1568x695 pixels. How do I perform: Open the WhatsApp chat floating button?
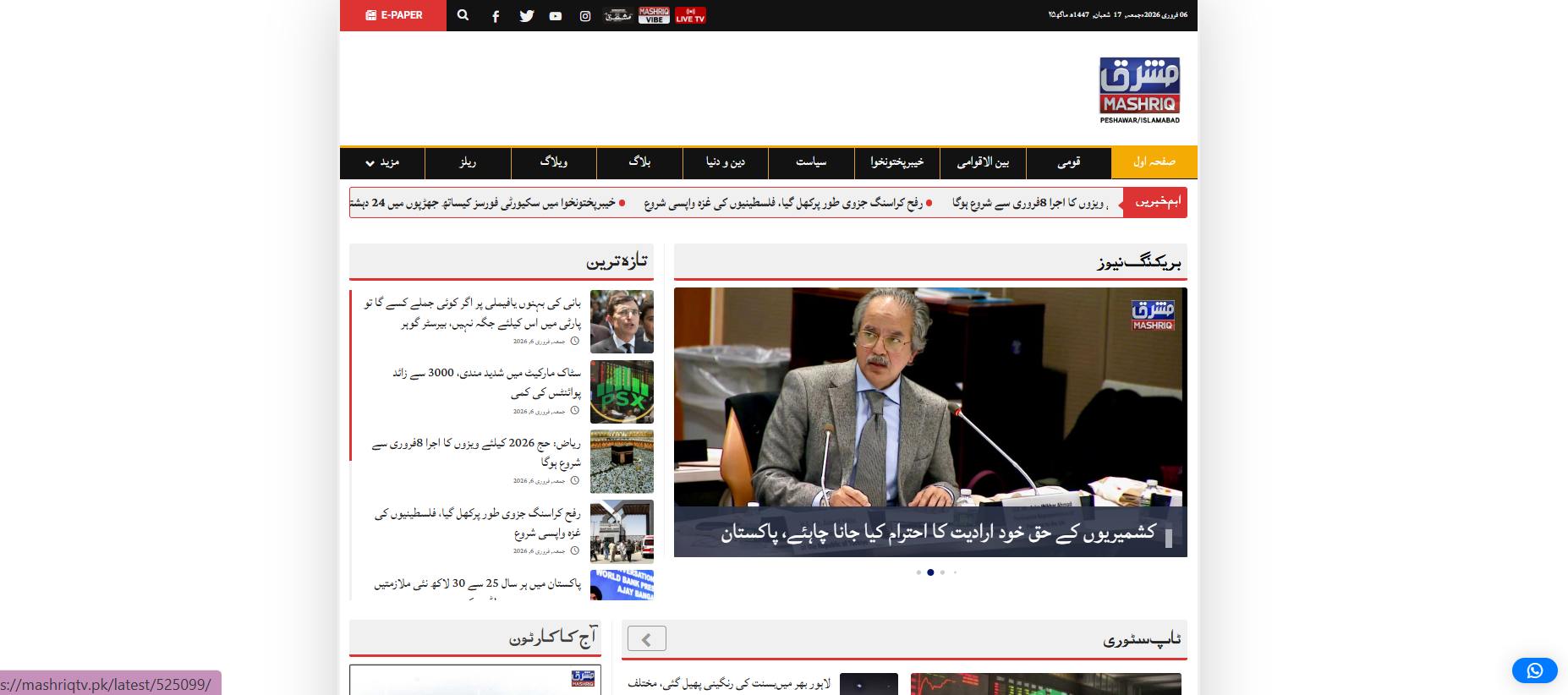pyautogui.click(x=1535, y=670)
